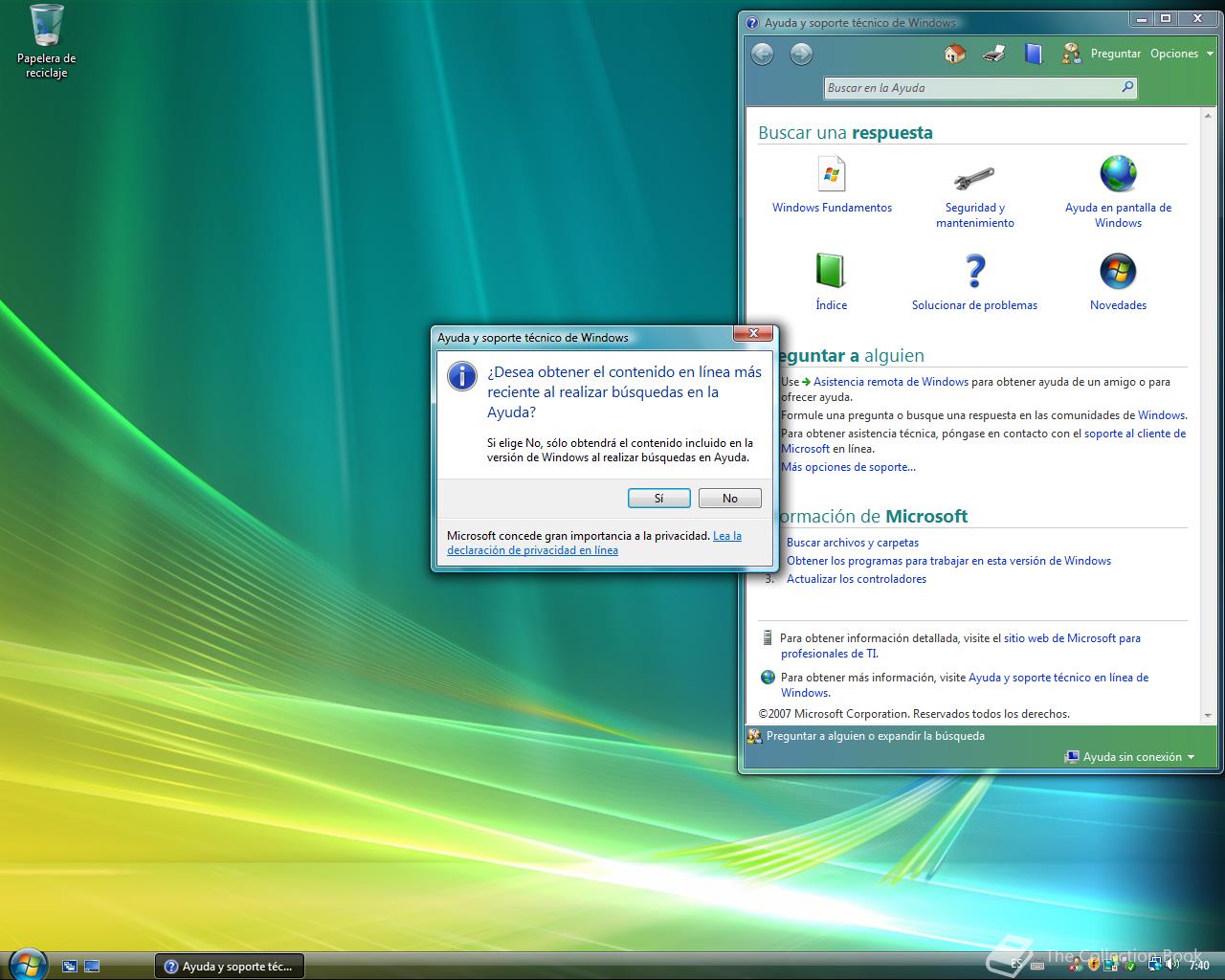This screenshot has height=980, width=1225.
Task: Open the Índice green book icon
Action: (x=831, y=271)
